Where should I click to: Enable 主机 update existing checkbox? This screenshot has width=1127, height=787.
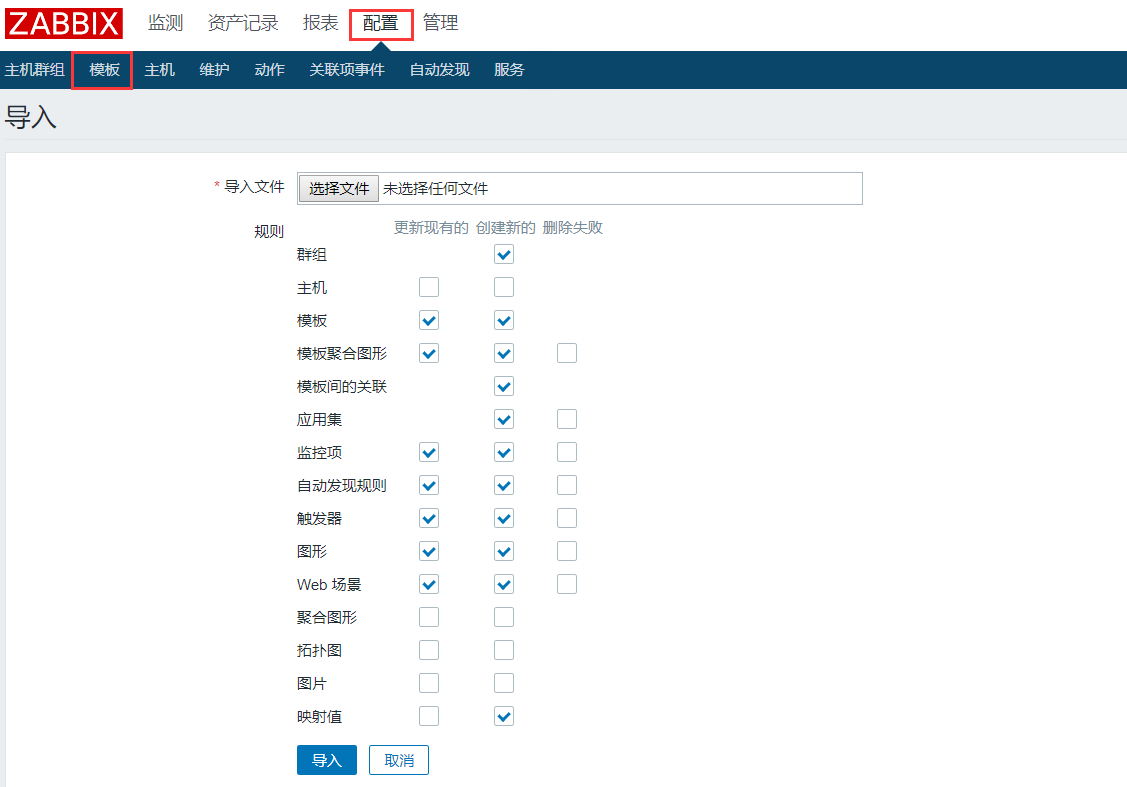(429, 288)
